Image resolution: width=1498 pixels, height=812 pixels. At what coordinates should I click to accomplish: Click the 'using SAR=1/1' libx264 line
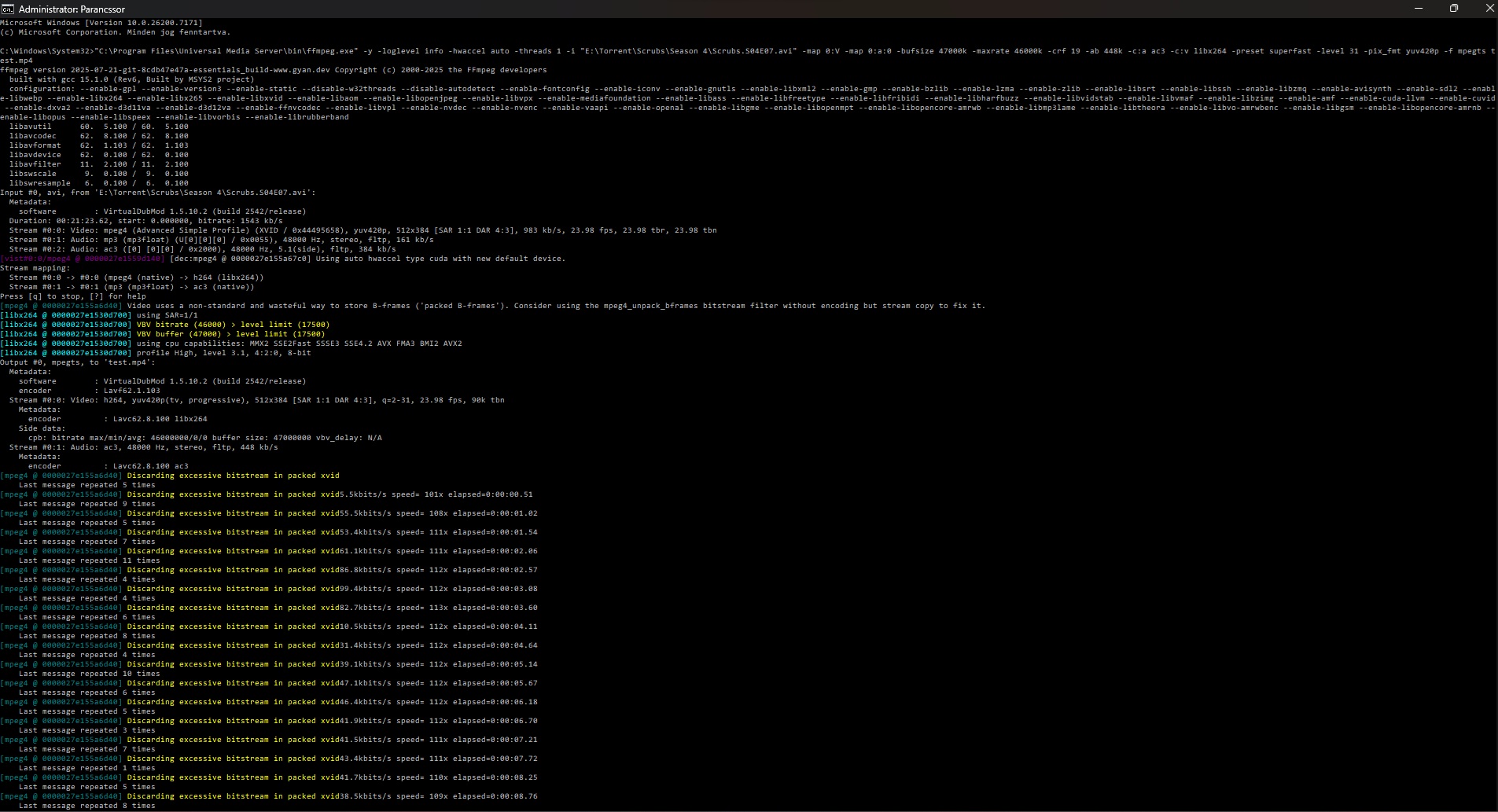99,315
